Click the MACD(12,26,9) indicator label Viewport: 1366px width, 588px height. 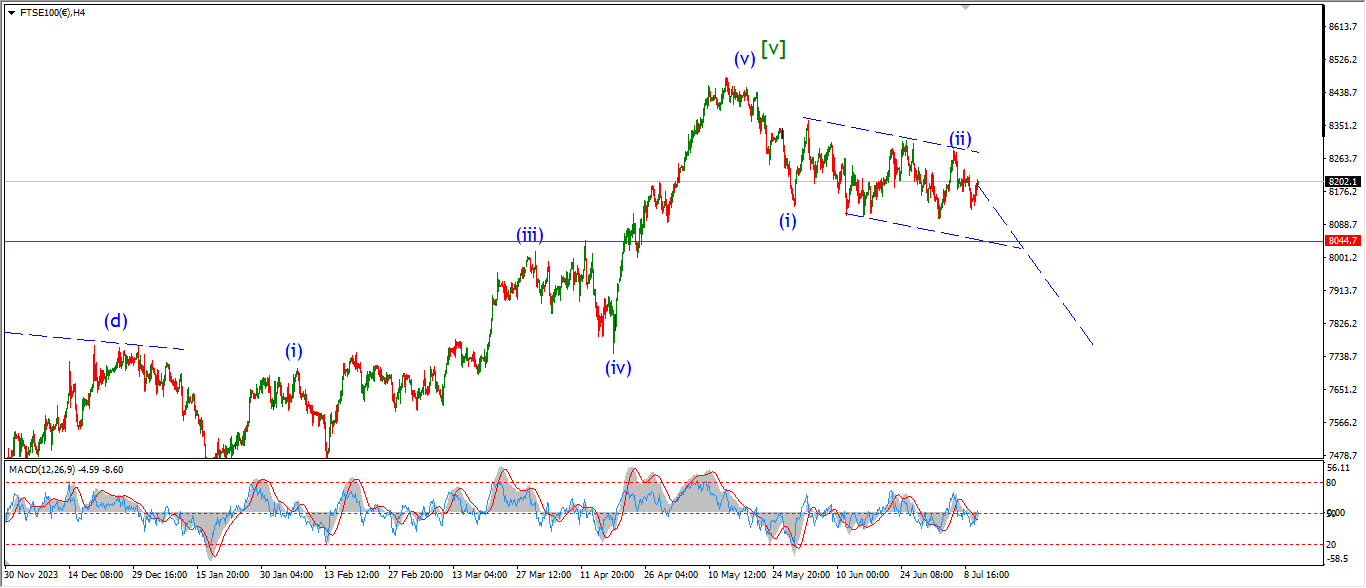click(65, 469)
